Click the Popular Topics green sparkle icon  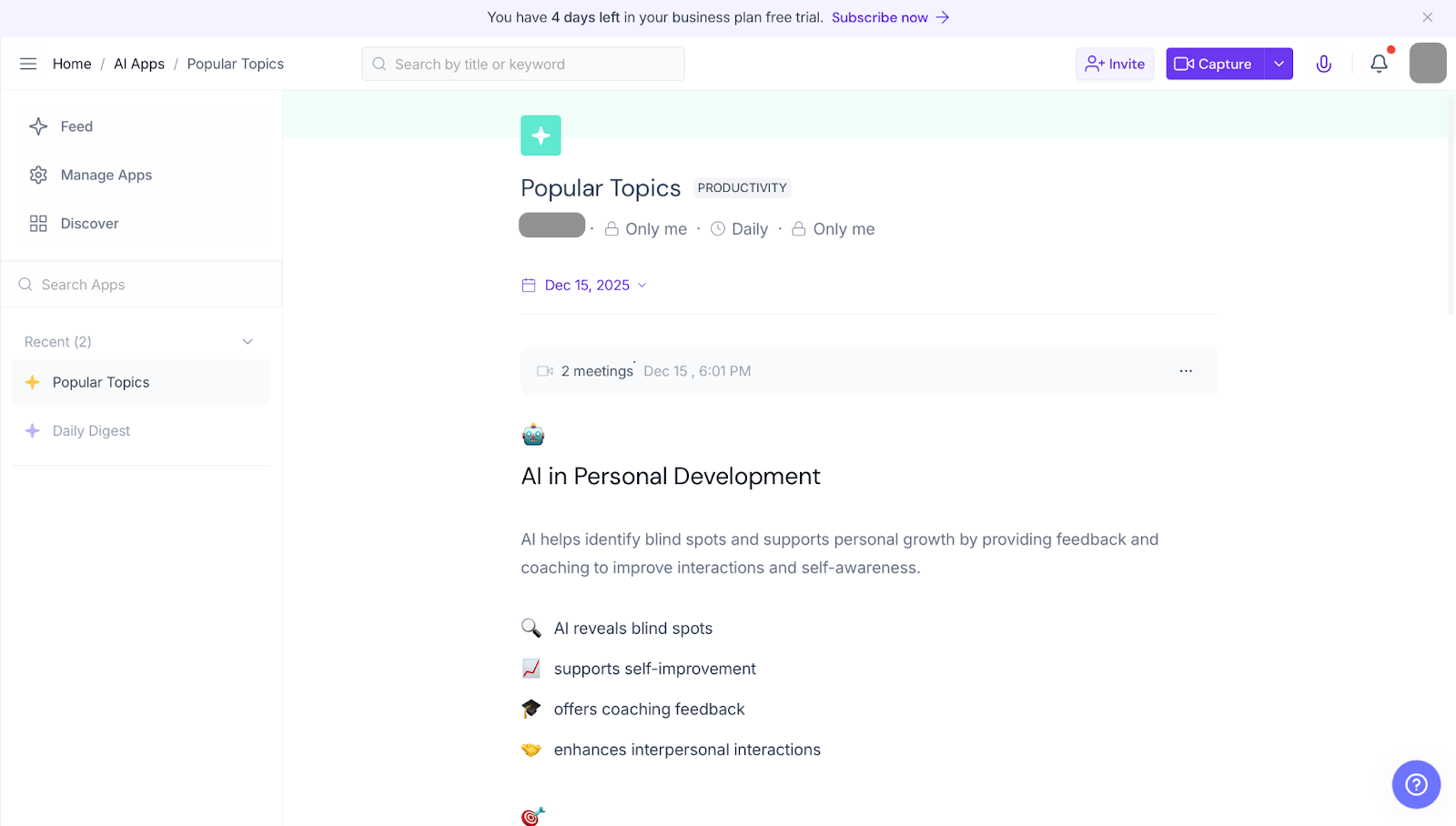(x=541, y=136)
